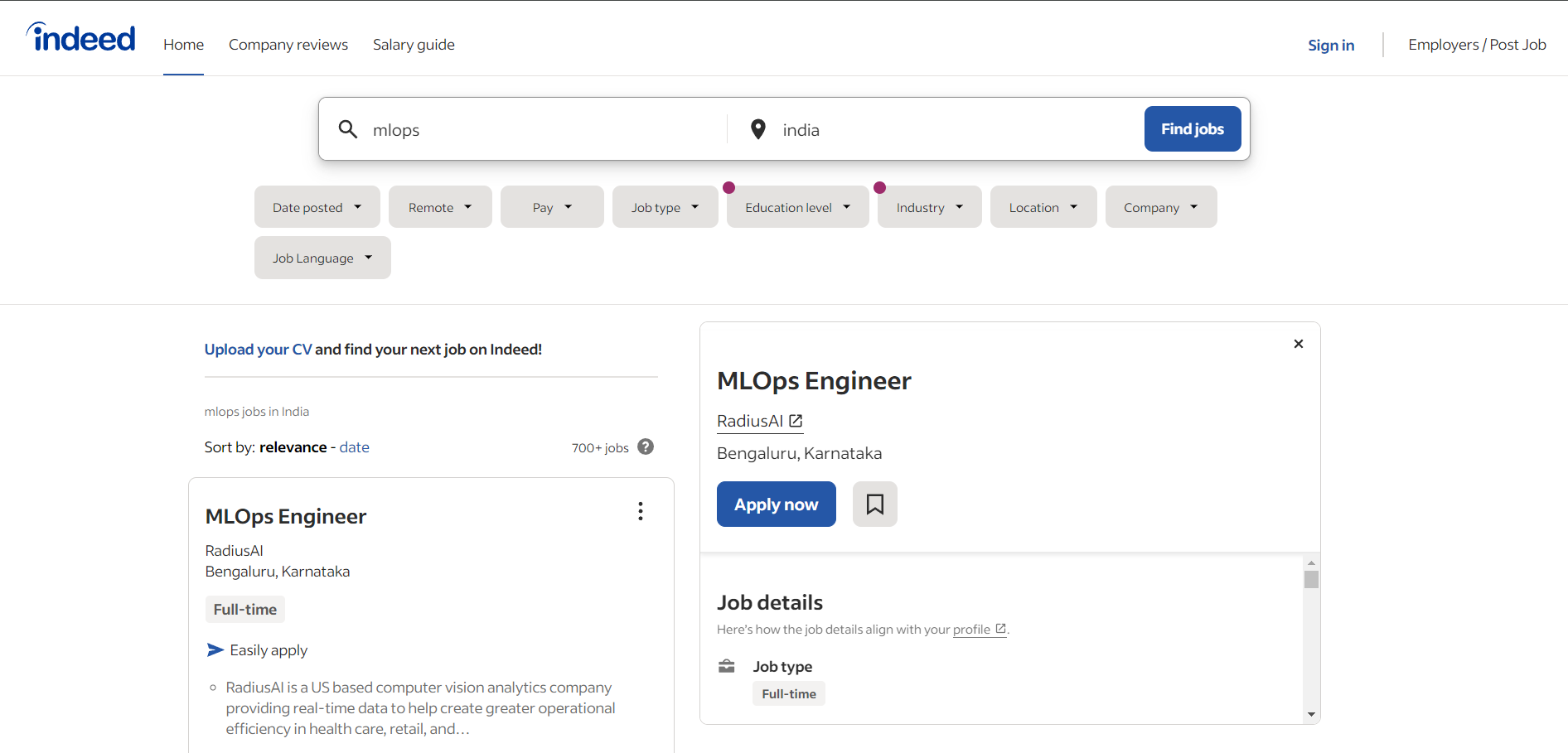Open the Remote filter dropdown

440,207
